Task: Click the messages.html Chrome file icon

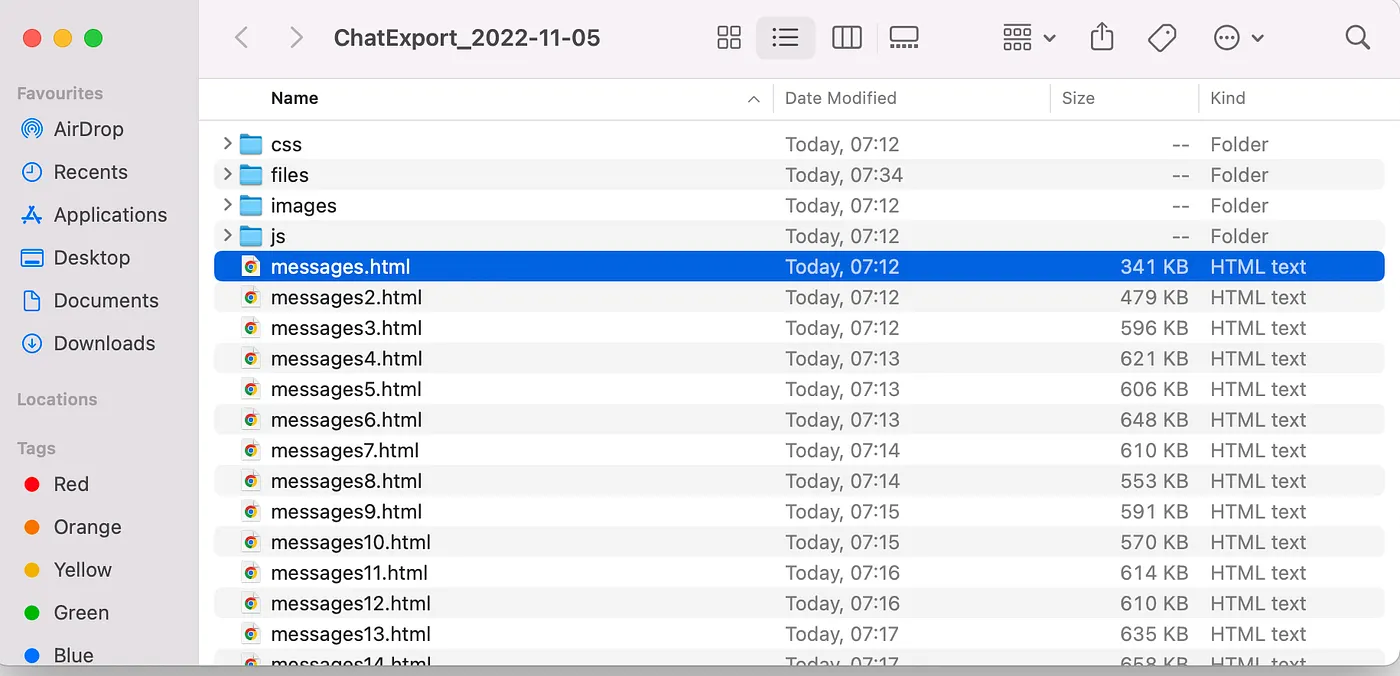Action: coord(251,267)
